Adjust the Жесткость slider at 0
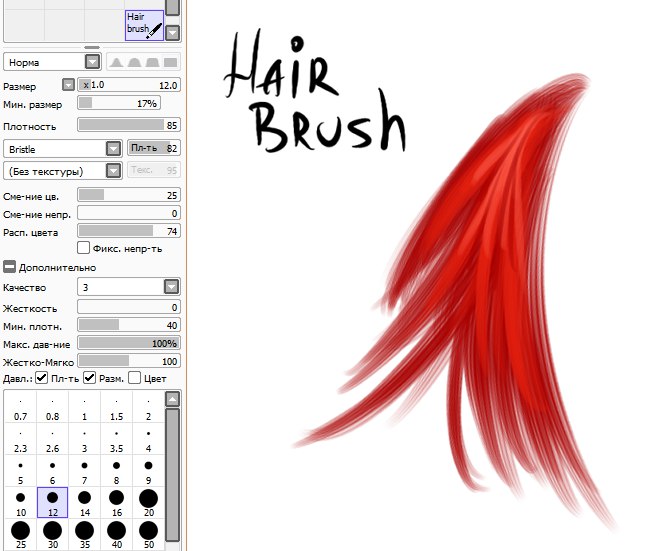This screenshot has height=551, width=650. (x=129, y=307)
